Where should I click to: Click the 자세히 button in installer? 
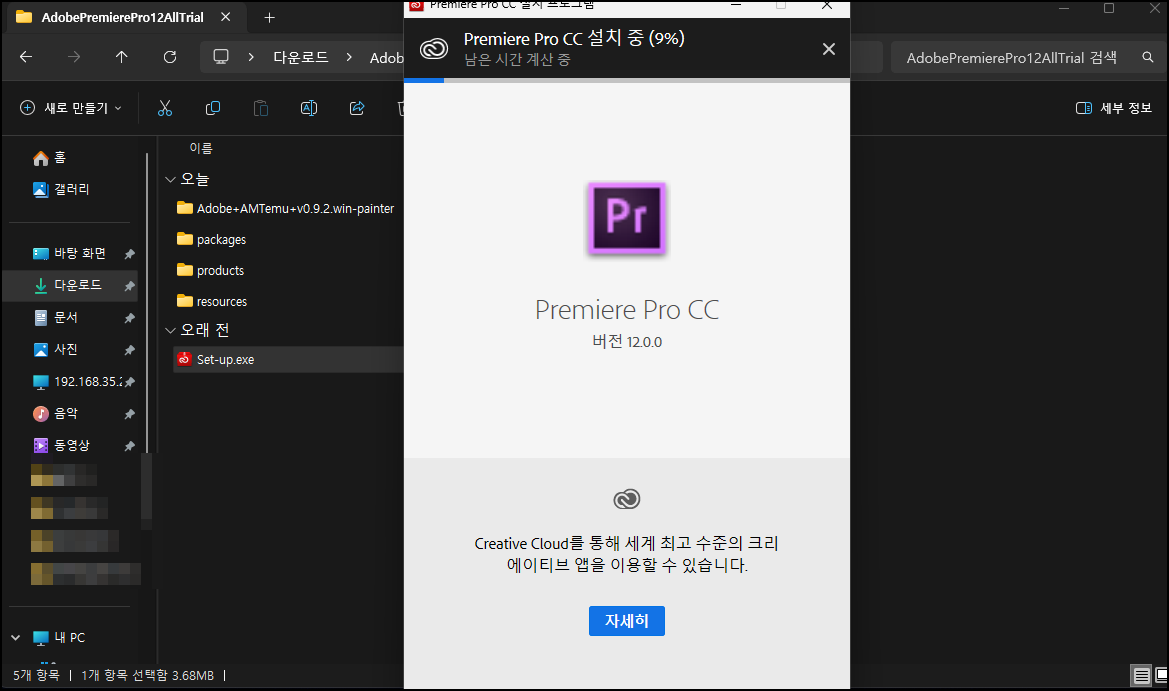pyautogui.click(x=626, y=621)
